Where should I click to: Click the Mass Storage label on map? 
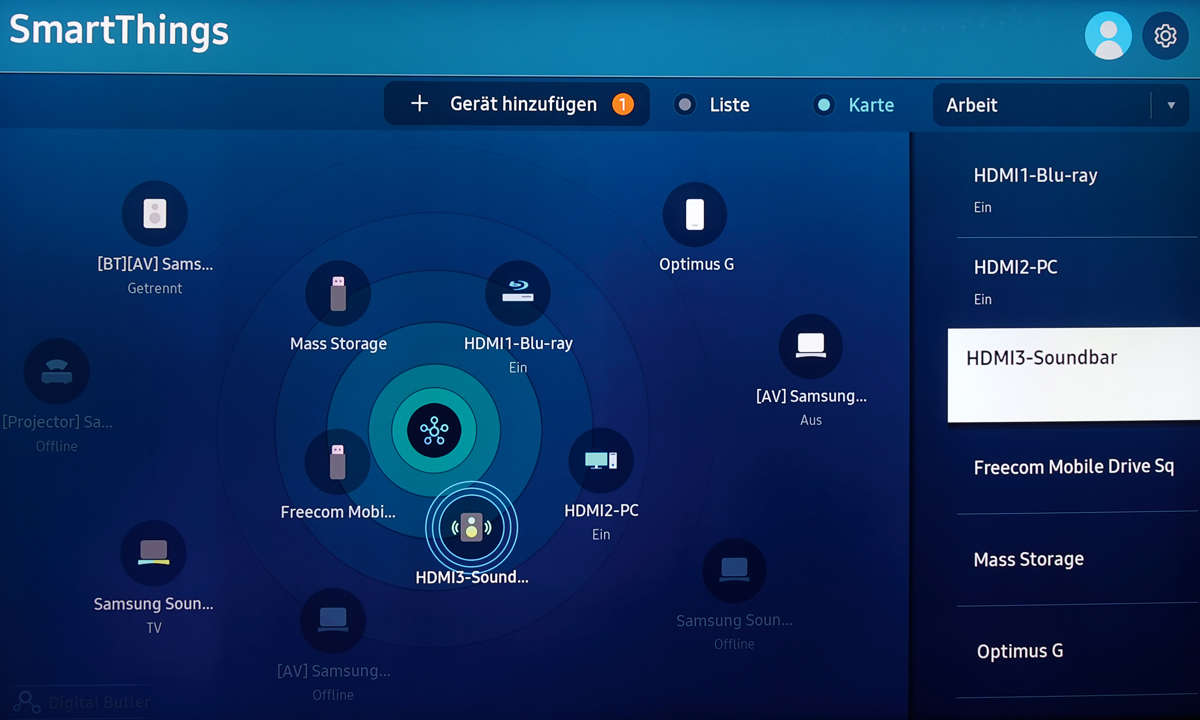coord(338,343)
